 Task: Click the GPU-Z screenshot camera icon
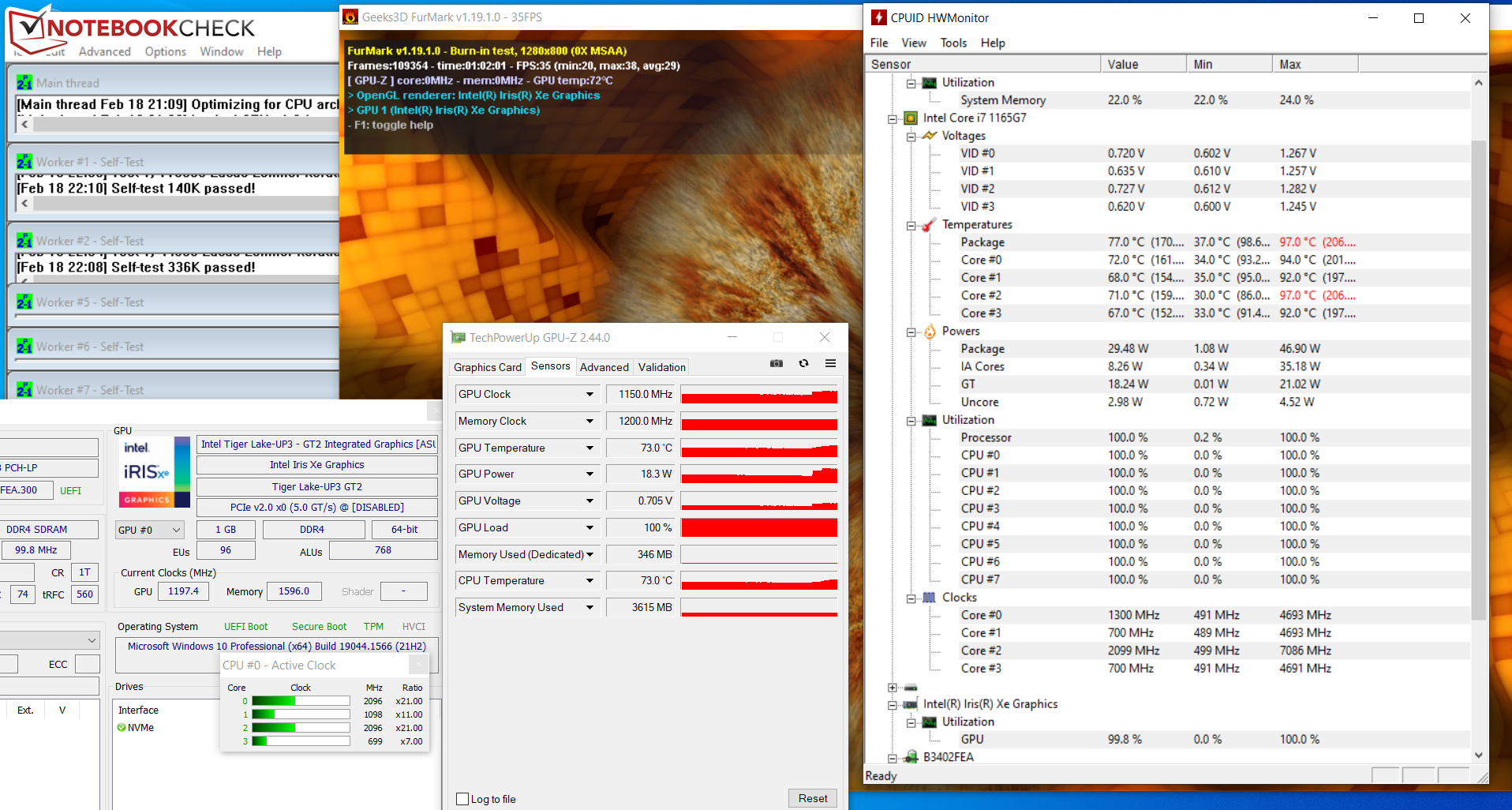pos(777,363)
